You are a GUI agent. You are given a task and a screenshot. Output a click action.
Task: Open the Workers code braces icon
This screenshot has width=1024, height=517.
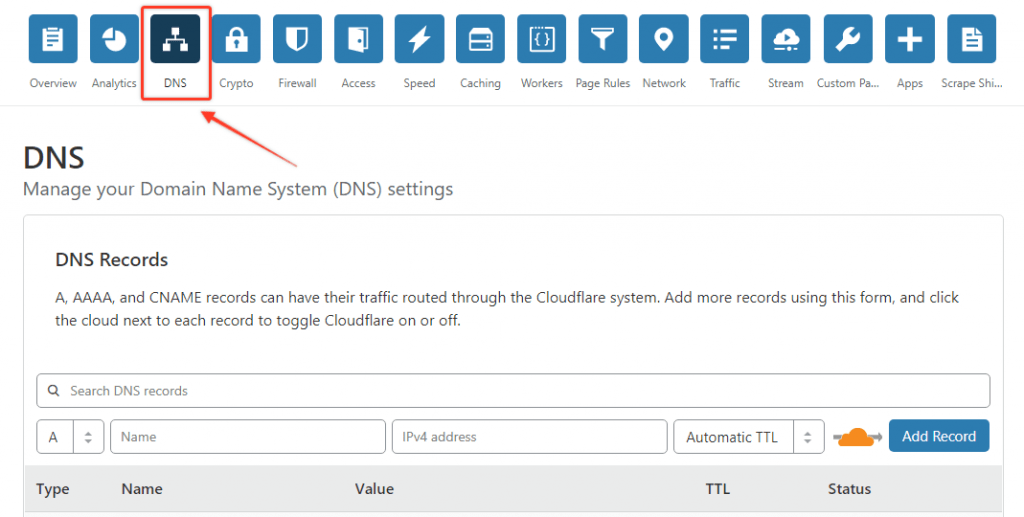(541, 39)
